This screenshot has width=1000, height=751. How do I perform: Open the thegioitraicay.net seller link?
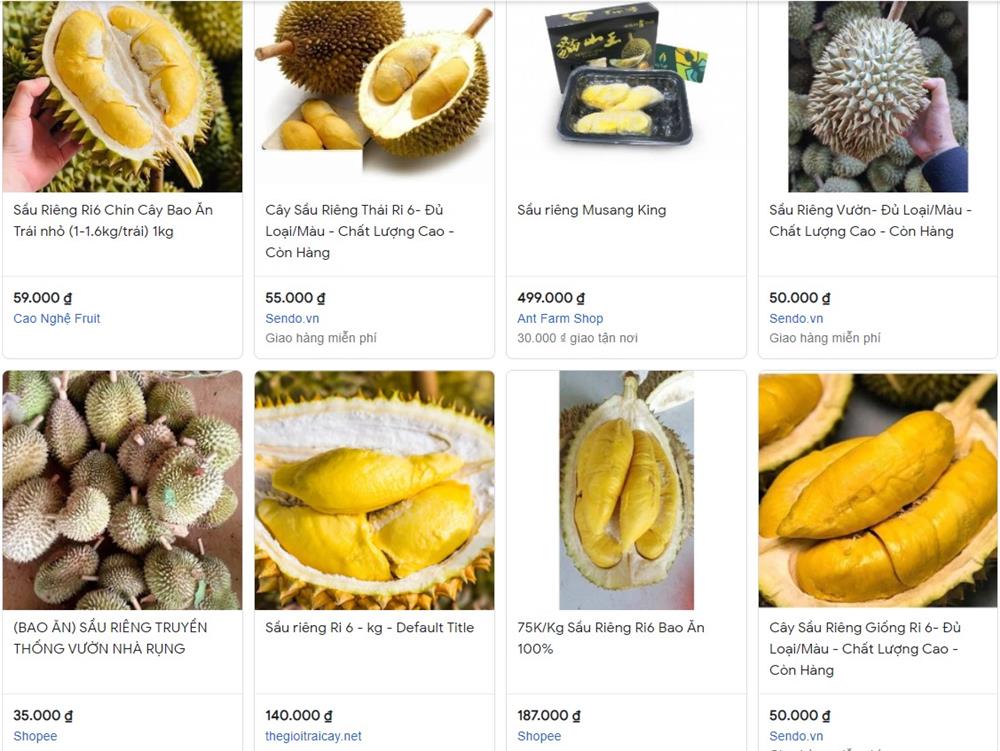(313, 736)
